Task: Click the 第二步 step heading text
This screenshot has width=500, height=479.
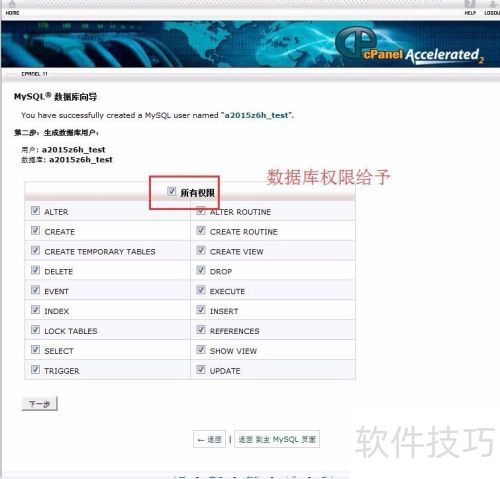Action: click(56, 133)
